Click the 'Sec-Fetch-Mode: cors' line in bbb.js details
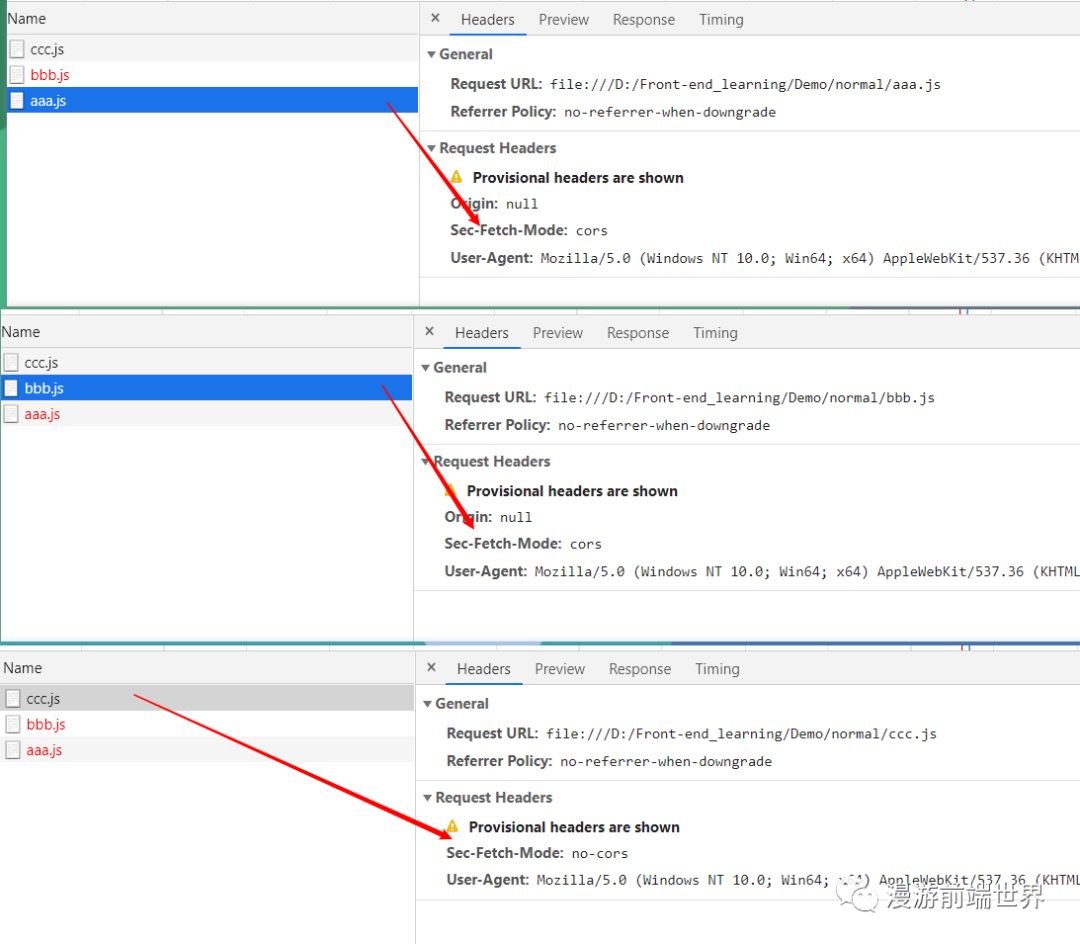 (523, 543)
